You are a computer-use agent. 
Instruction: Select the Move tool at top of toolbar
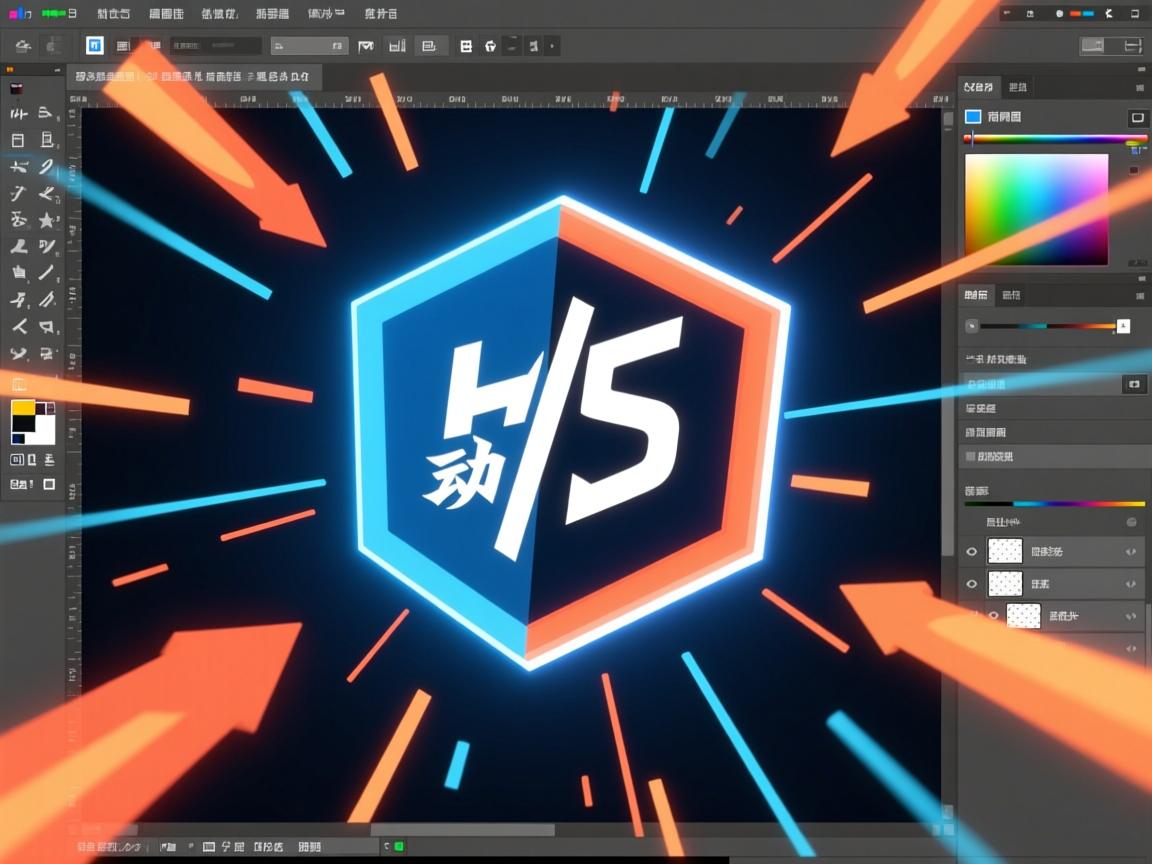(x=16, y=114)
